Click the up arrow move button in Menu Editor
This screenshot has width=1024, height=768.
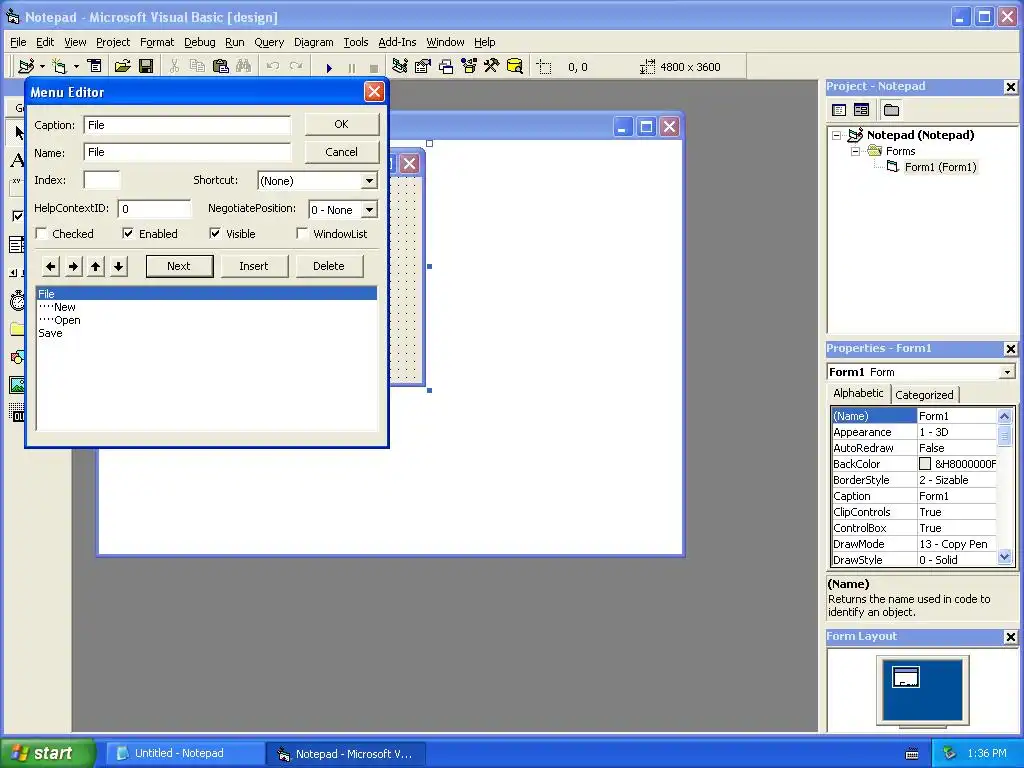(96, 266)
